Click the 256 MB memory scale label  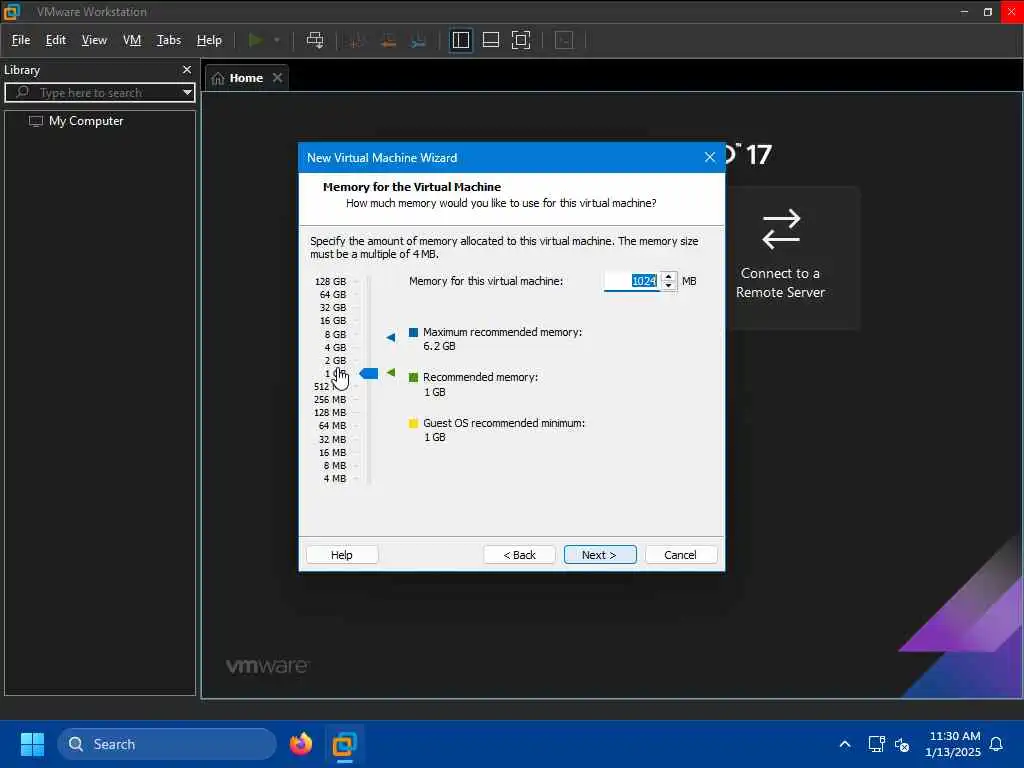(330, 400)
